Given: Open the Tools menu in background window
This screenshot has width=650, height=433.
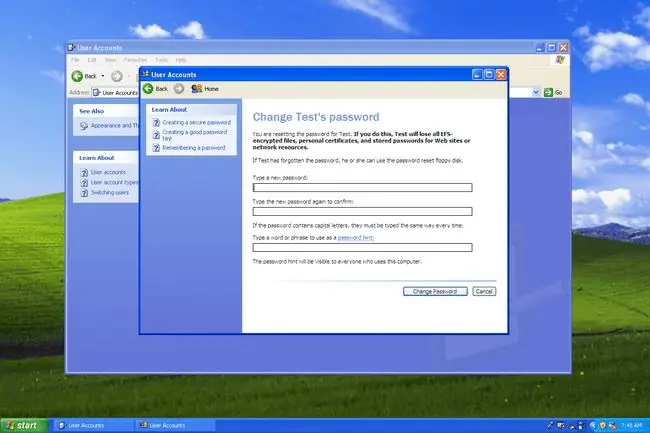Looking at the screenshot, I should pos(161,60).
